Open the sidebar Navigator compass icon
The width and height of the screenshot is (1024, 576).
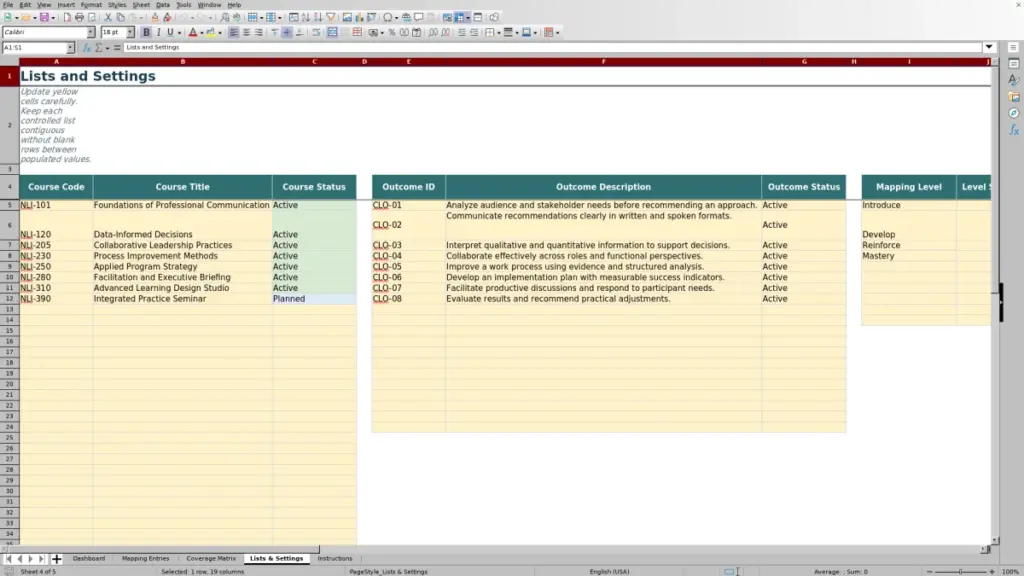pyautogui.click(x=1014, y=114)
